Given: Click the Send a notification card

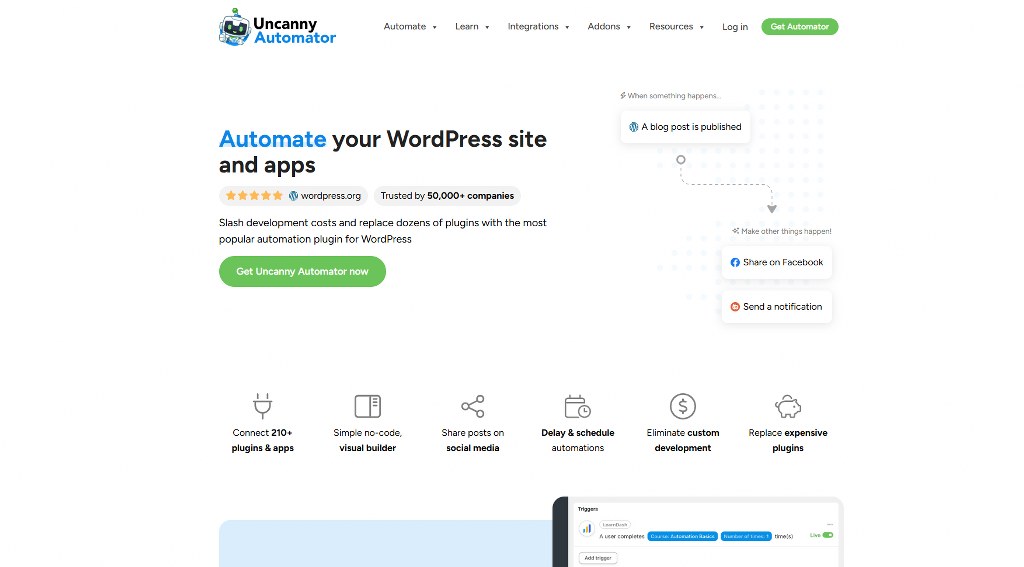Looking at the screenshot, I should [x=777, y=307].
